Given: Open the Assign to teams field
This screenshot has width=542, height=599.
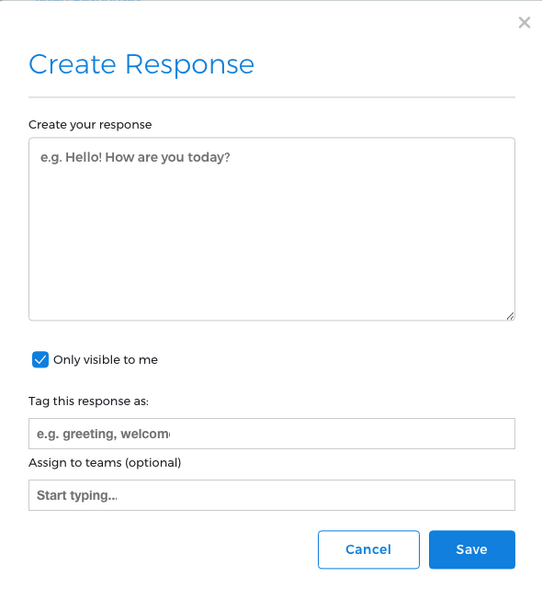Looking at the screenshot, I should click(272, 495).
